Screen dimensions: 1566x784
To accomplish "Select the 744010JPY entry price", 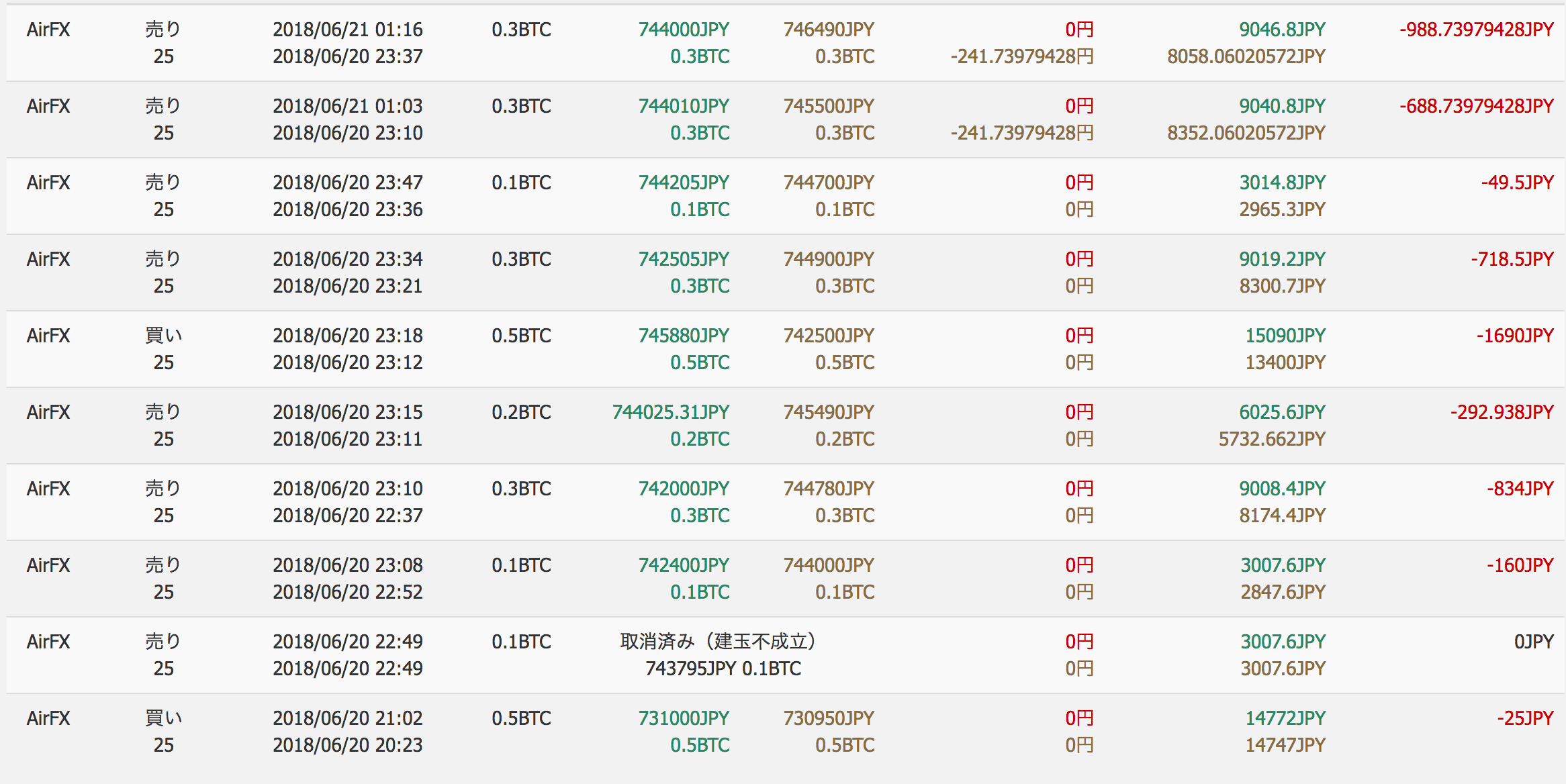I will tap(684, 106).
